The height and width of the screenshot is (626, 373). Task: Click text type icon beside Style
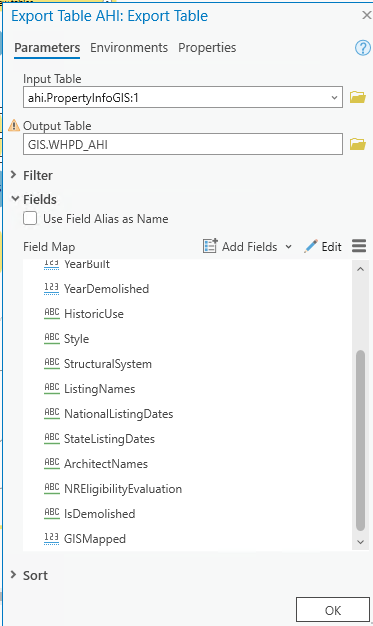(52, 339)
